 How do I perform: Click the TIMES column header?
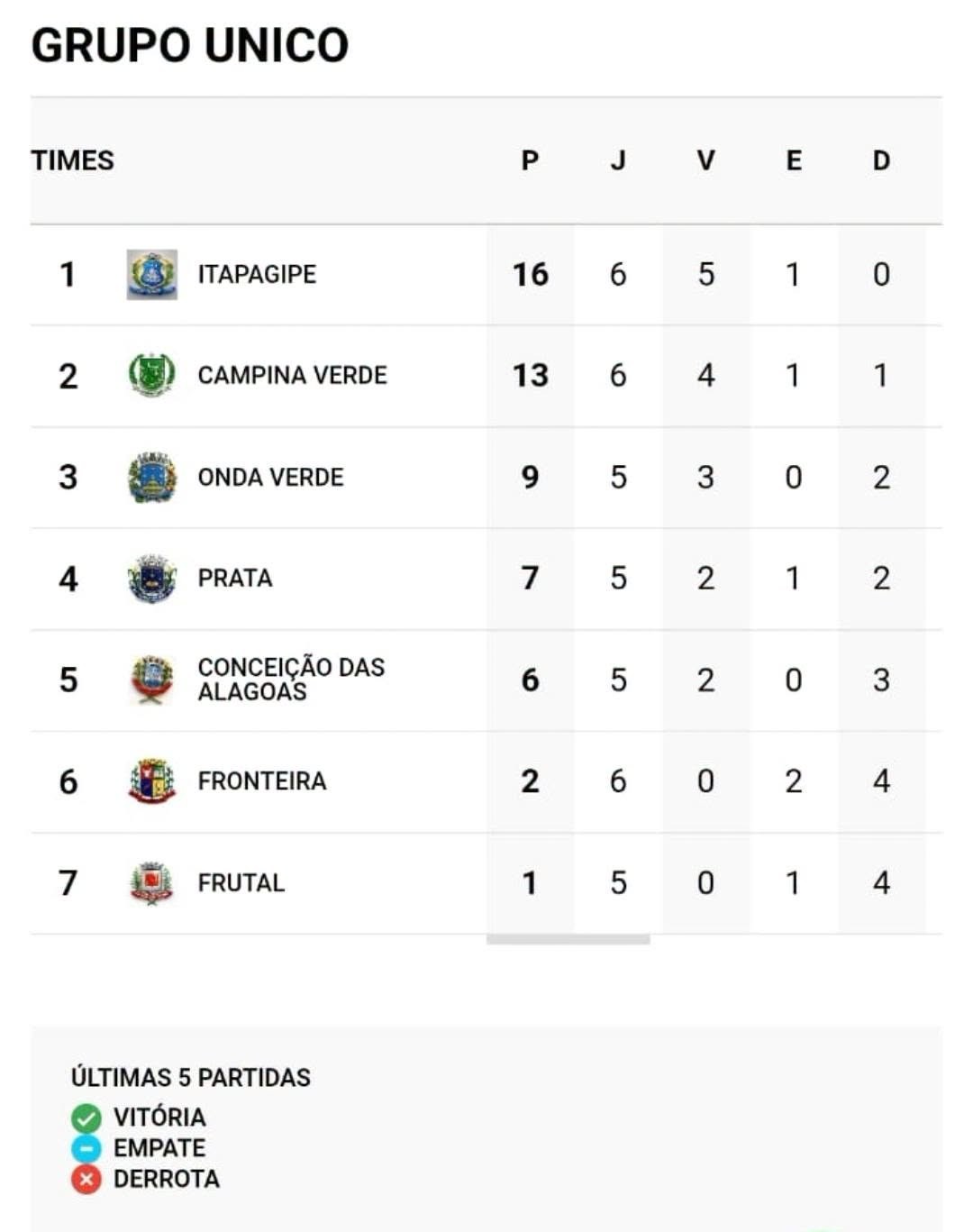(72, 160)
